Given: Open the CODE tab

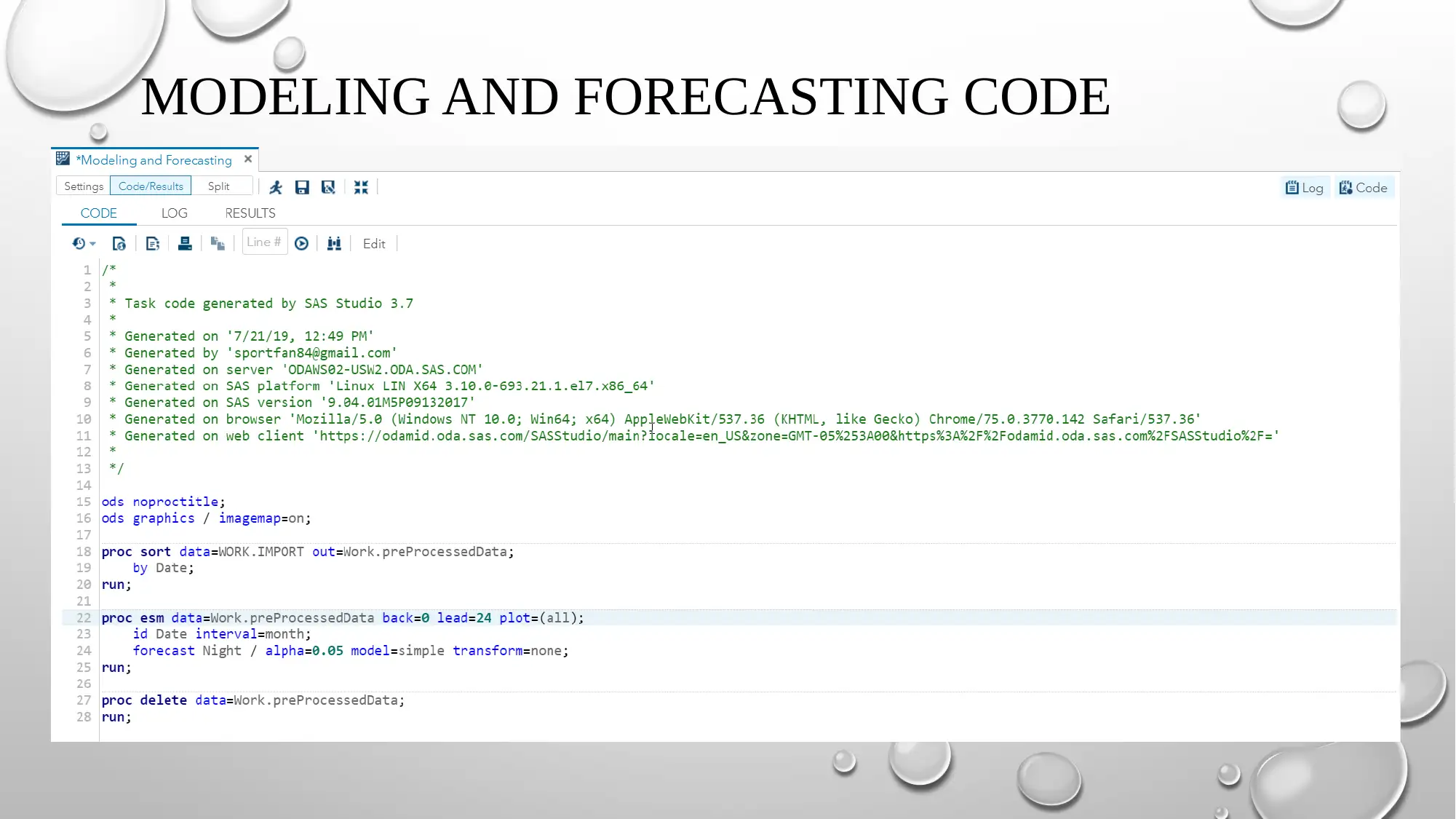Looking at the screenshot, I should click(x=99, y=213).
